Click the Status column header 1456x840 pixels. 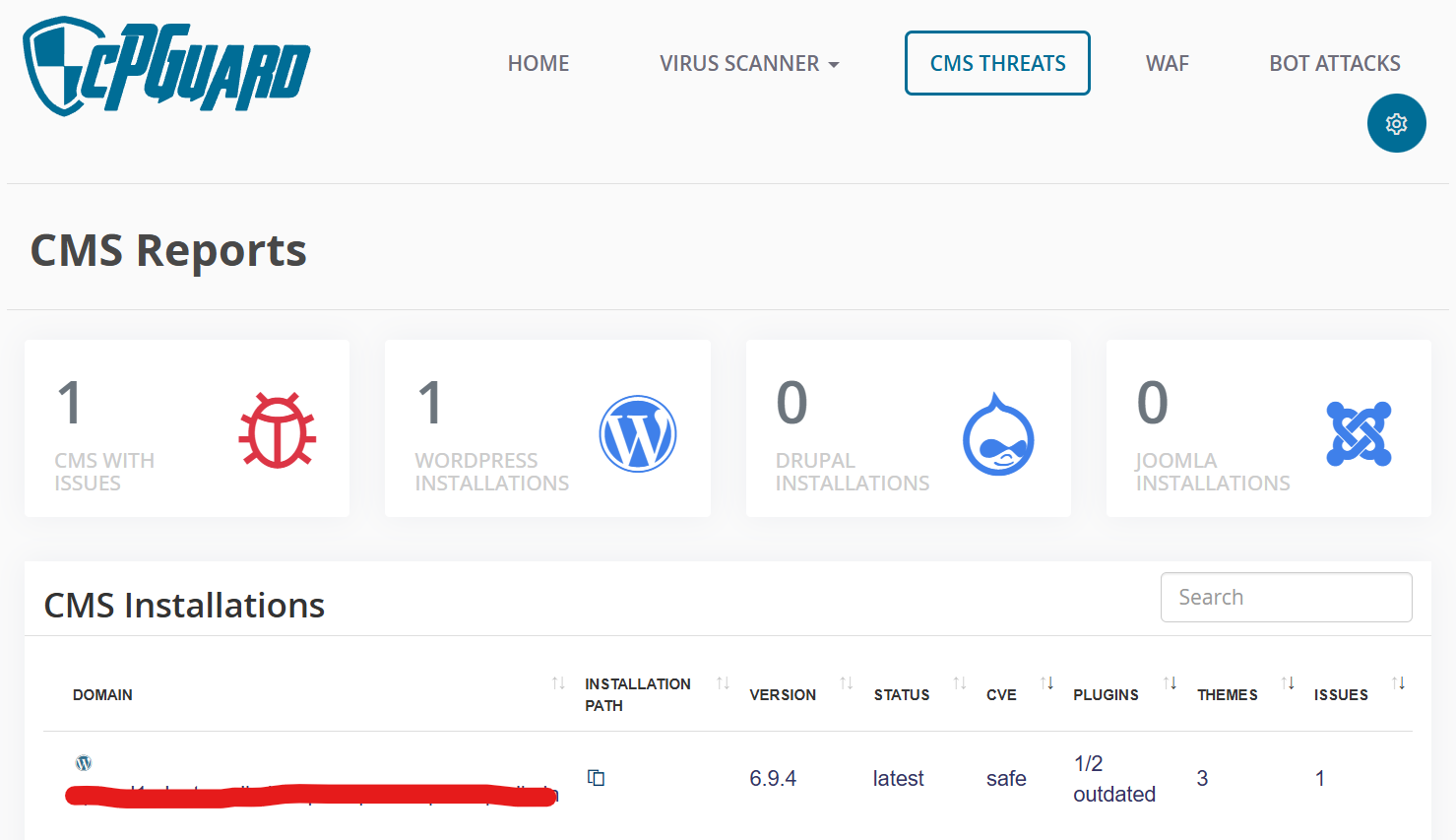click(902, 695)
